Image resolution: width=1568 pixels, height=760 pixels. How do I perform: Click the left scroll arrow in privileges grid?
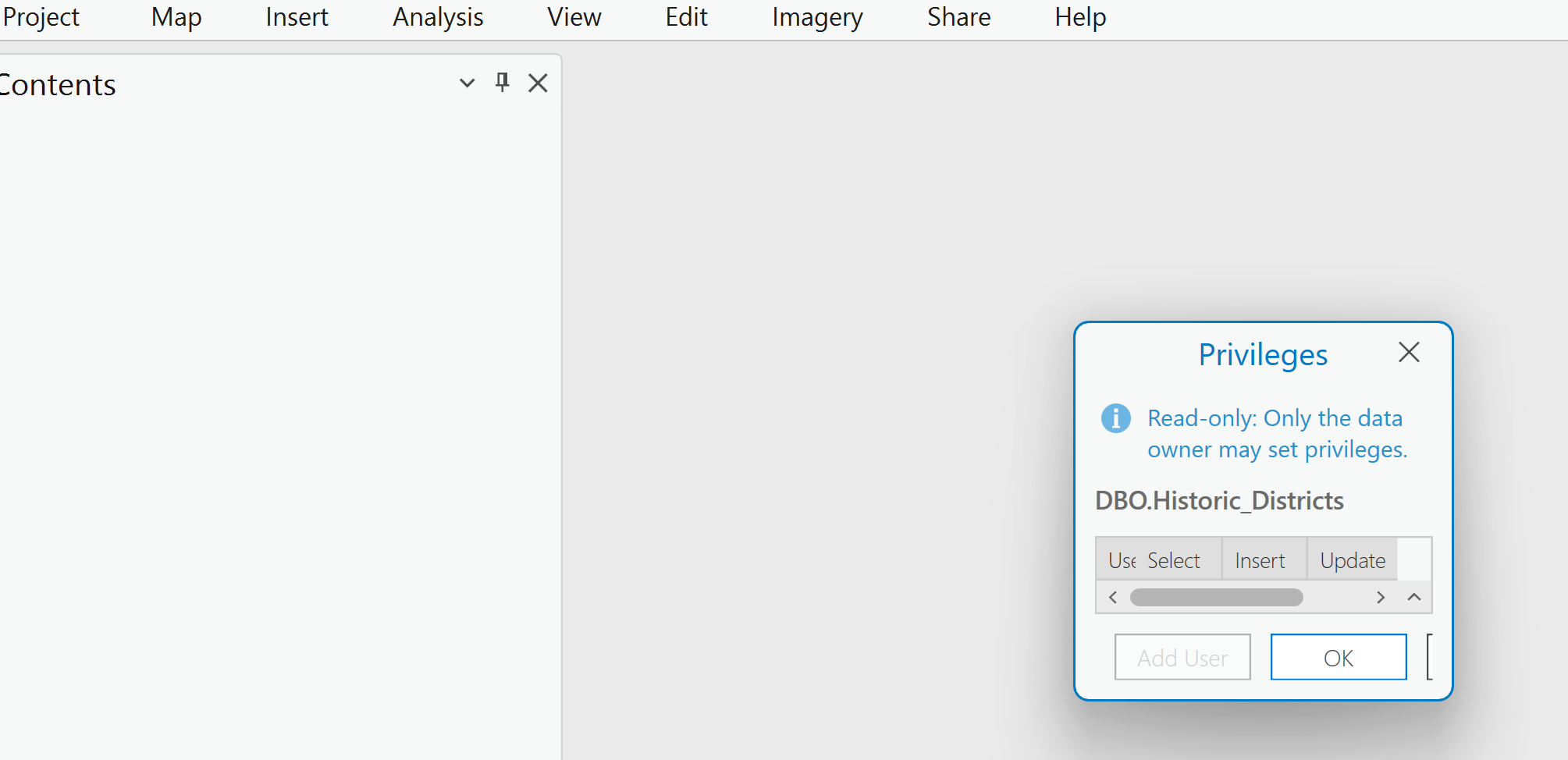[1112, 597]
